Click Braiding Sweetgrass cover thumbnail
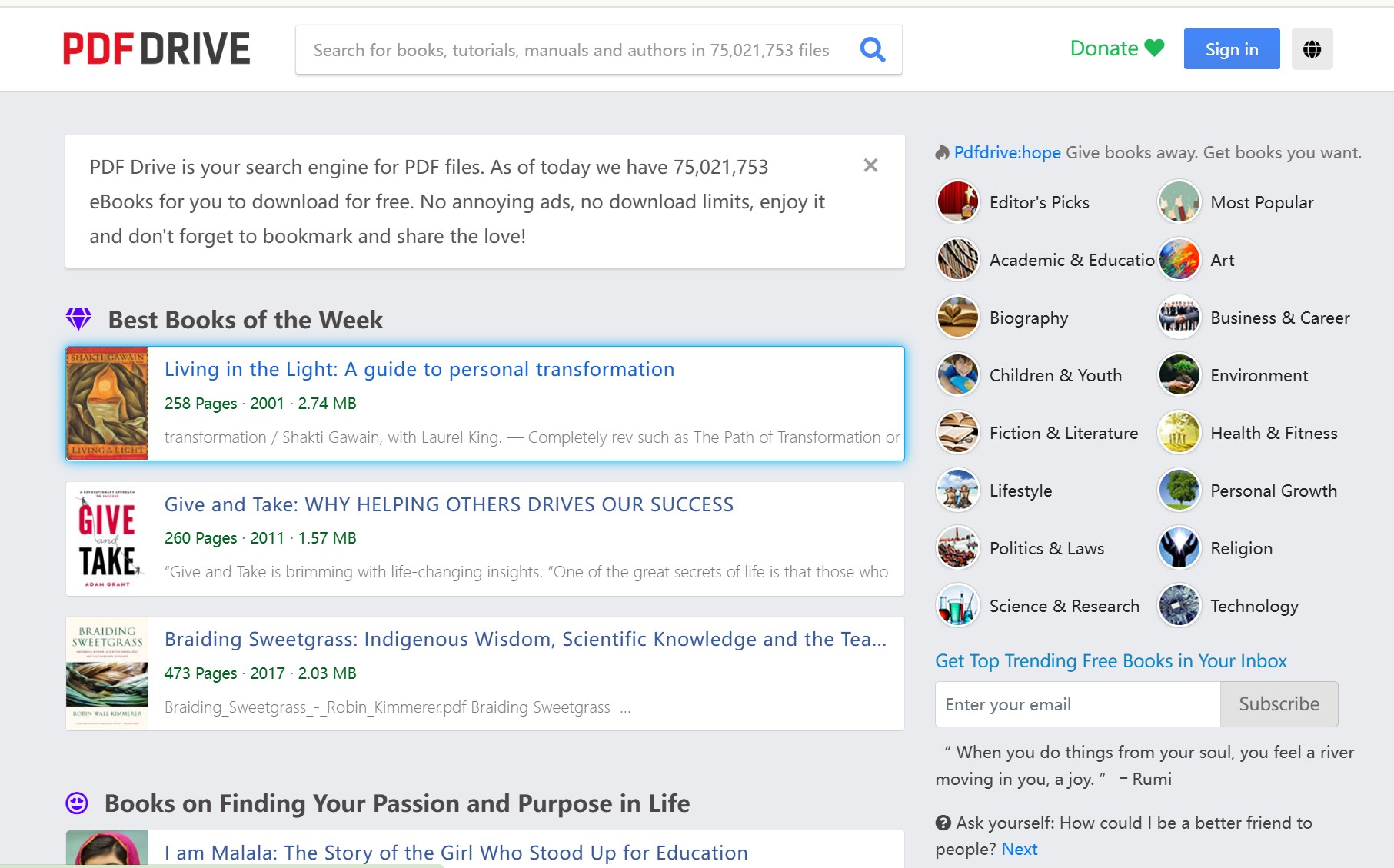Image resolution: width=1394 pixels, height=868 pixels. [107, 673]
